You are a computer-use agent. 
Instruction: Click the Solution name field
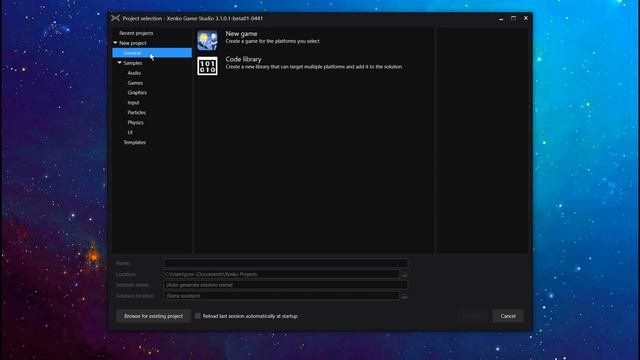(286, 285)
